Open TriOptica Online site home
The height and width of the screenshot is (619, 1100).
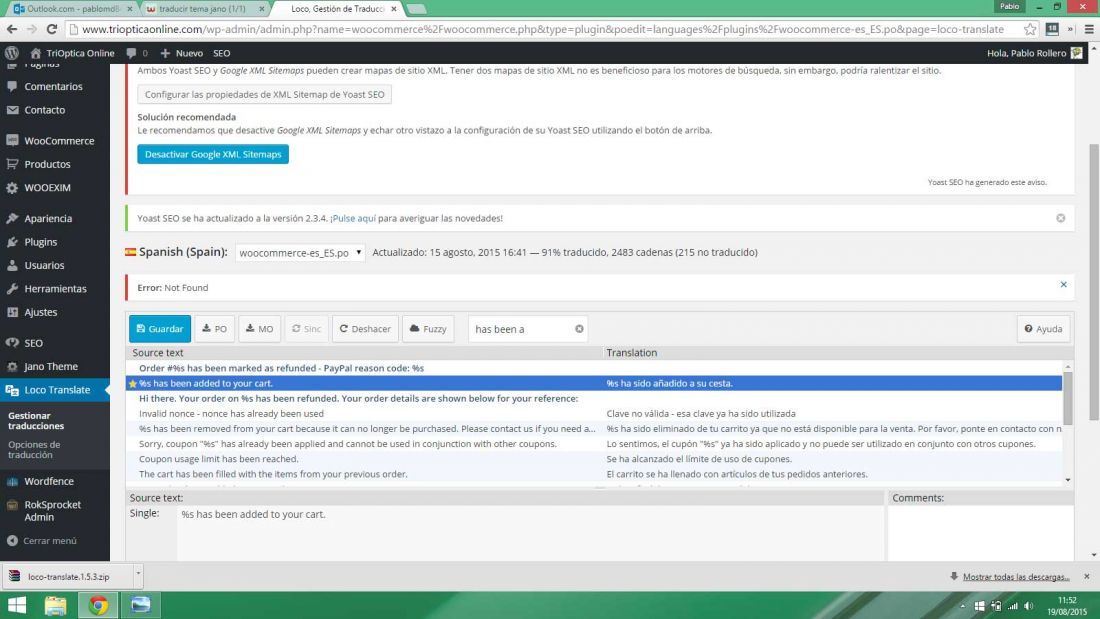coord(72,53)
